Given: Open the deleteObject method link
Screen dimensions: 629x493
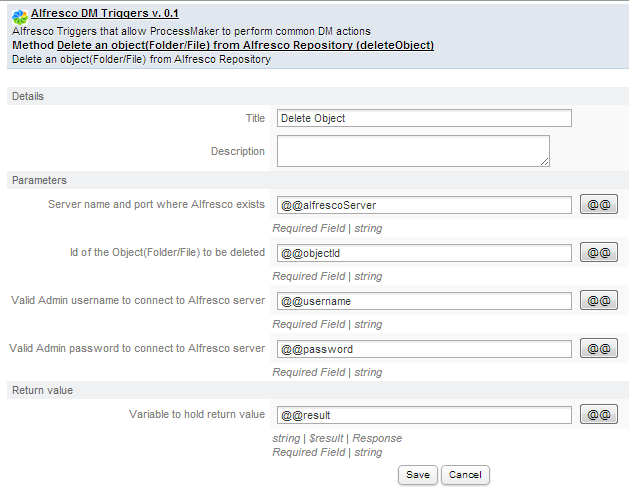Looking at the screenshot, I should [245, 45].
